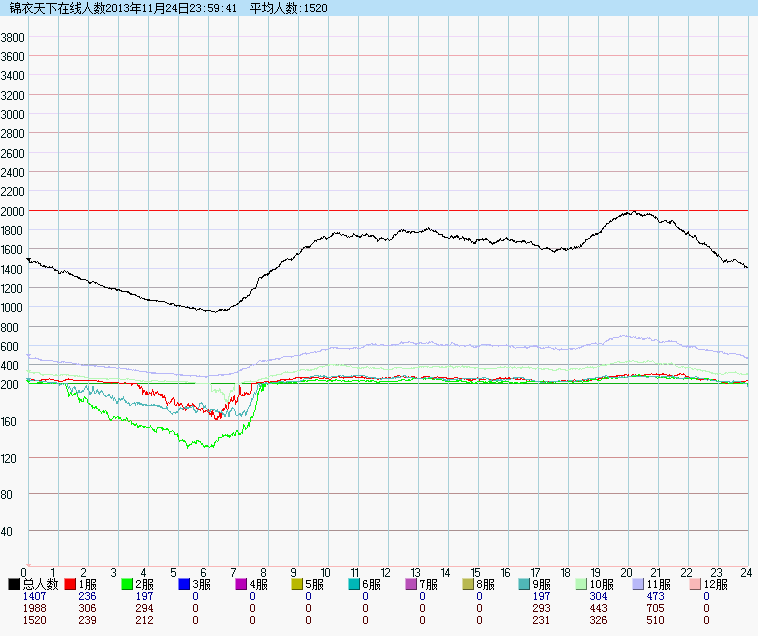Click the 11服 maximum value 705

point(656,609)
